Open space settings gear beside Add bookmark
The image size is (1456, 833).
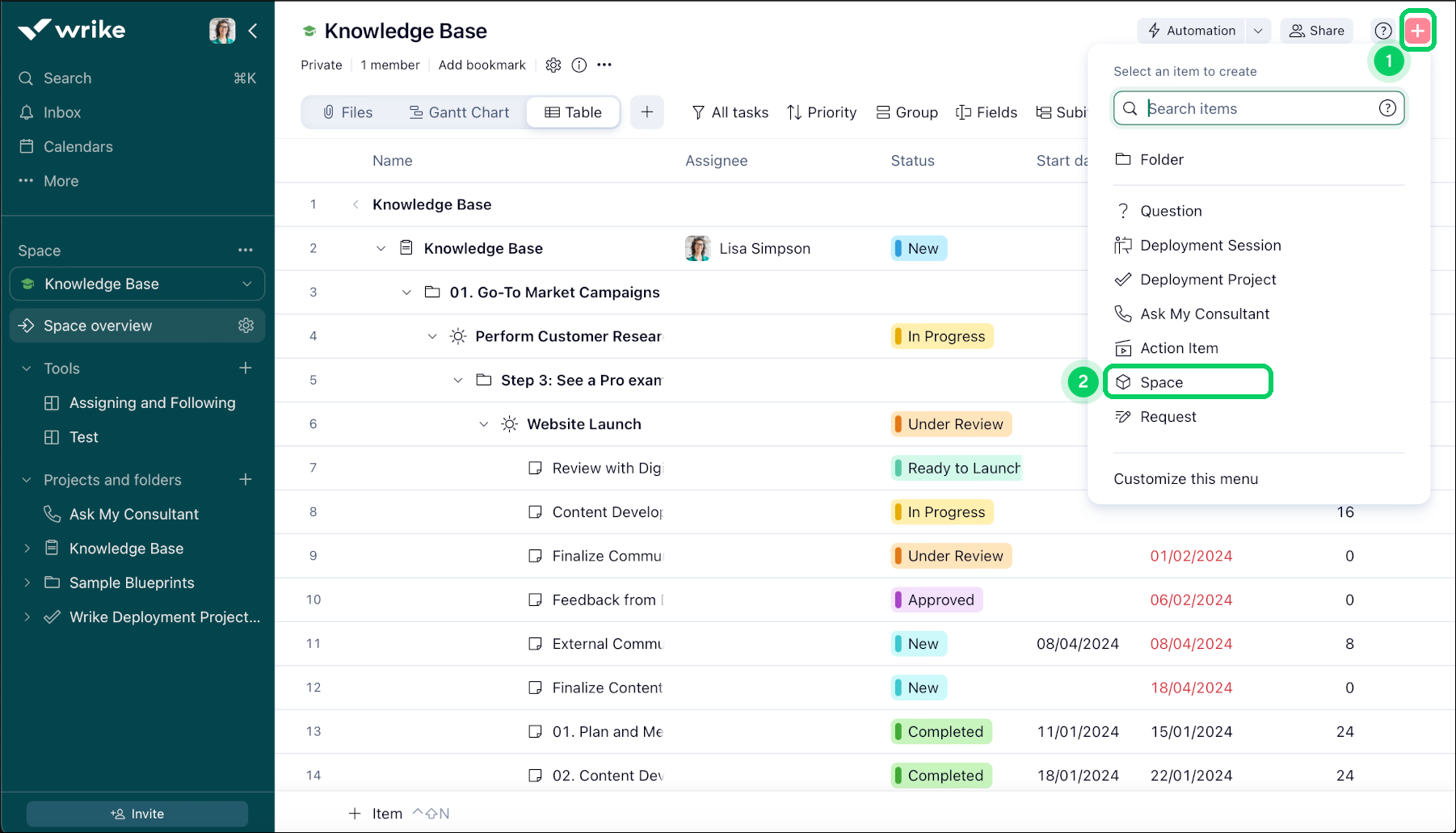[553, 65]
